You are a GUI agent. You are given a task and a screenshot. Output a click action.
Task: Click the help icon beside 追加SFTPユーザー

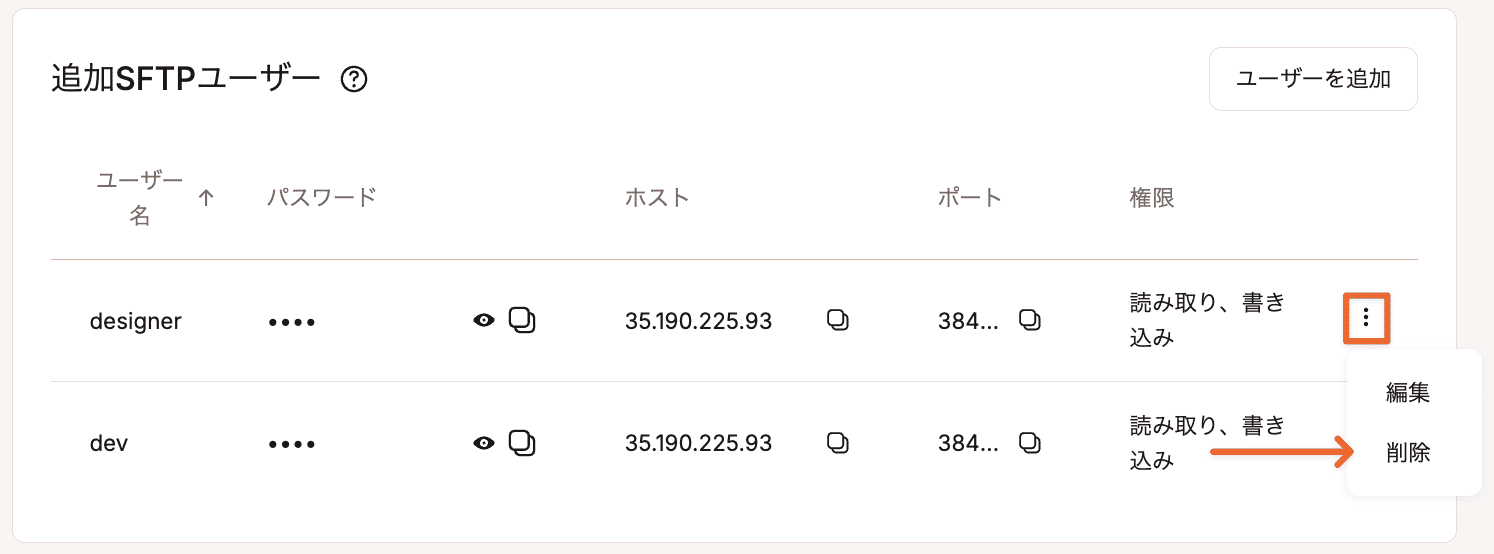coord(354,79)
